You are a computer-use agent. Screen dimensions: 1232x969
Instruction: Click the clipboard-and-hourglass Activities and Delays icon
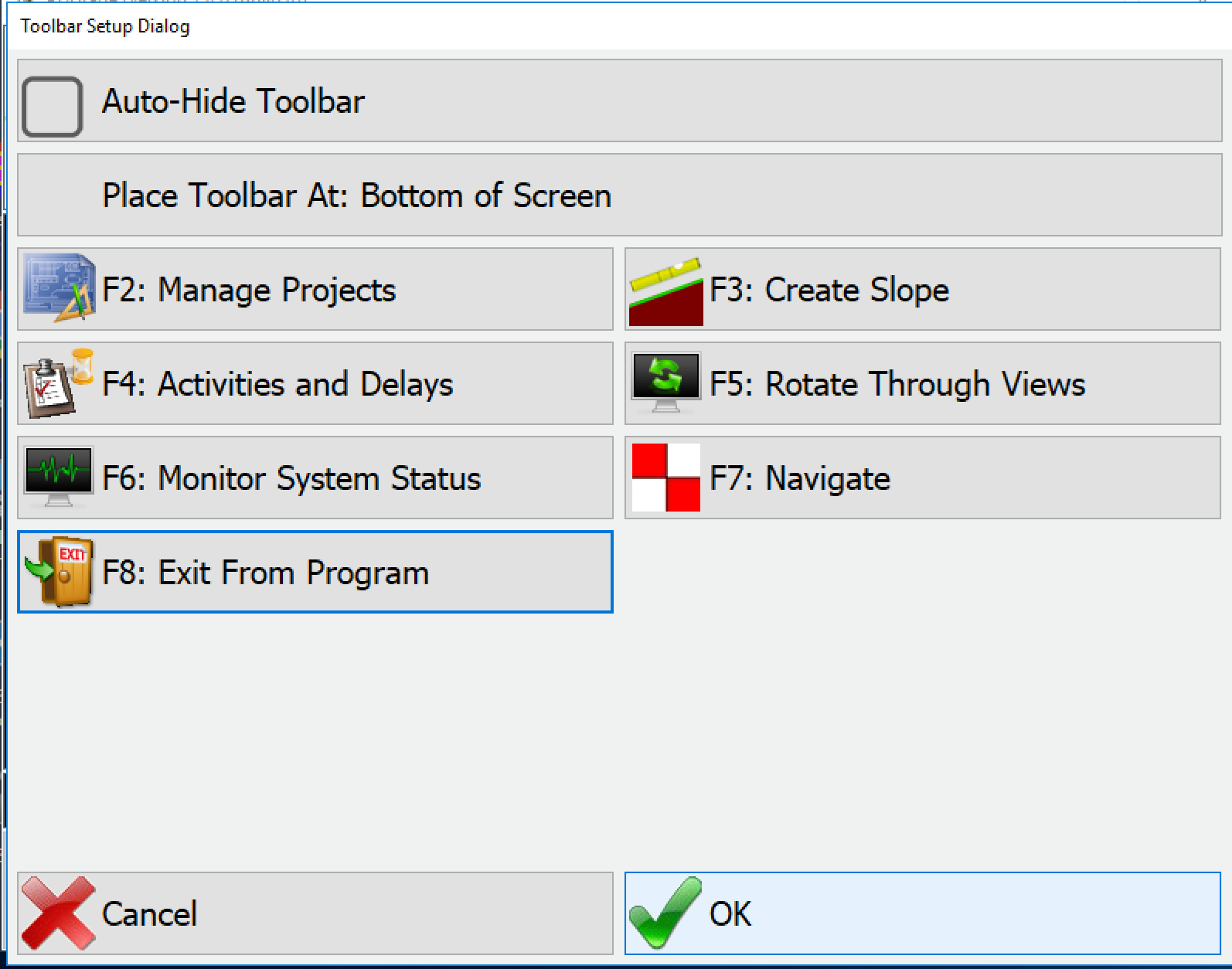pos(54,384)
